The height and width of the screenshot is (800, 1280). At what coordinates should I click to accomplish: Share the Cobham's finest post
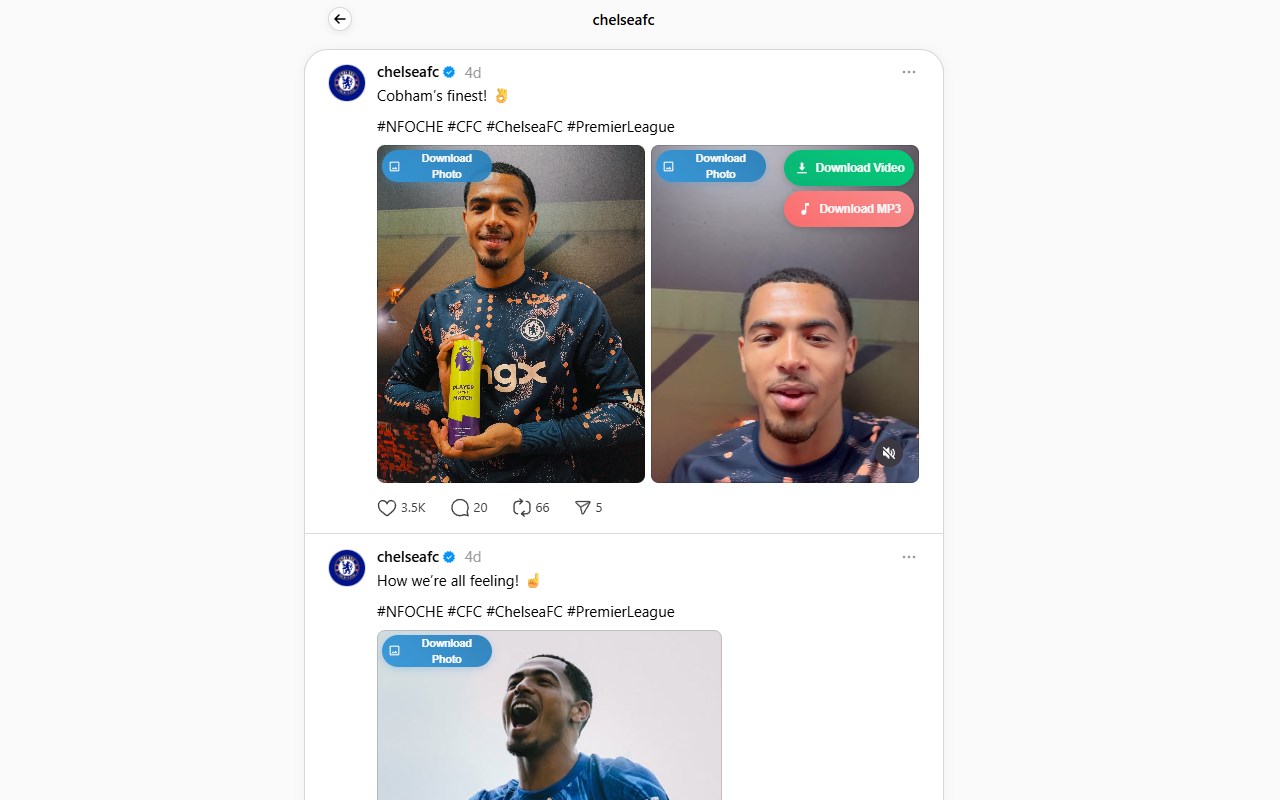(x=583, y=508)
